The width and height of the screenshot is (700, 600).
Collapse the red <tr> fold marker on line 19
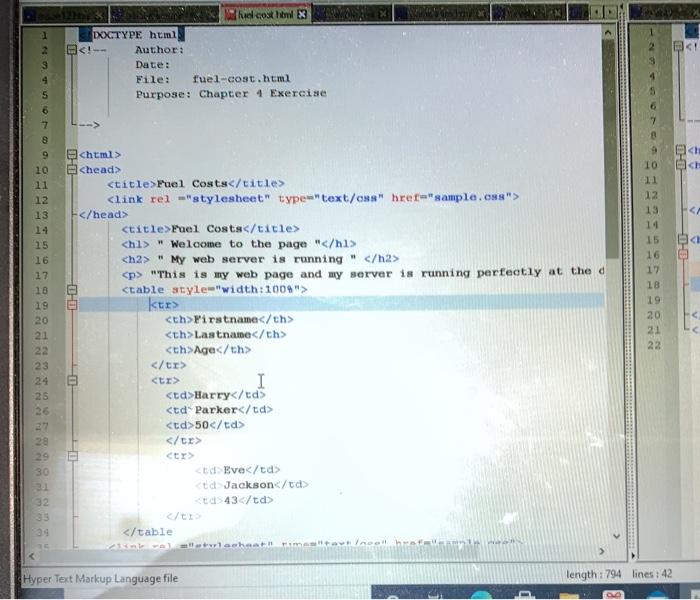click(72, 305)
